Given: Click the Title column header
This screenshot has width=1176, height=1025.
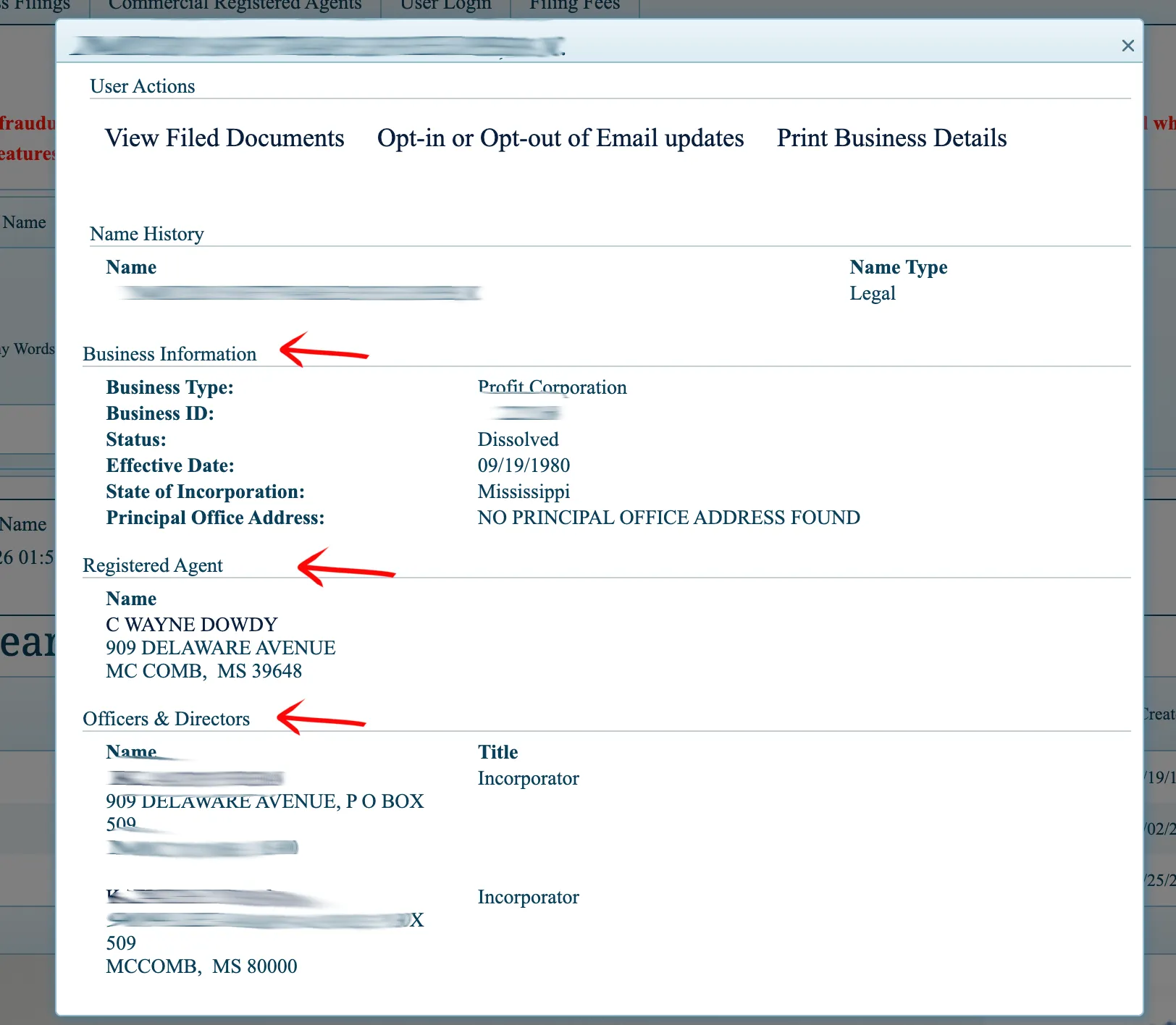Looking at the screenshot, I should tap(497, 752).
